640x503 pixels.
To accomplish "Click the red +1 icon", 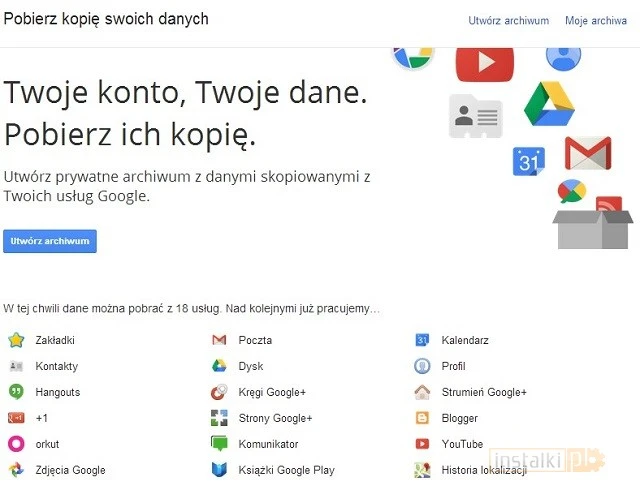I will pyautogui.click(x=16, y=418).
